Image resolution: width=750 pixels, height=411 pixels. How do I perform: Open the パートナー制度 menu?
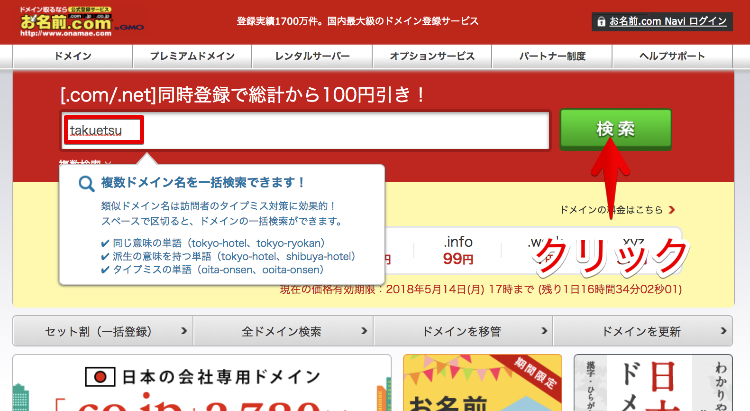pyautogui.click(x=552, y=56)
